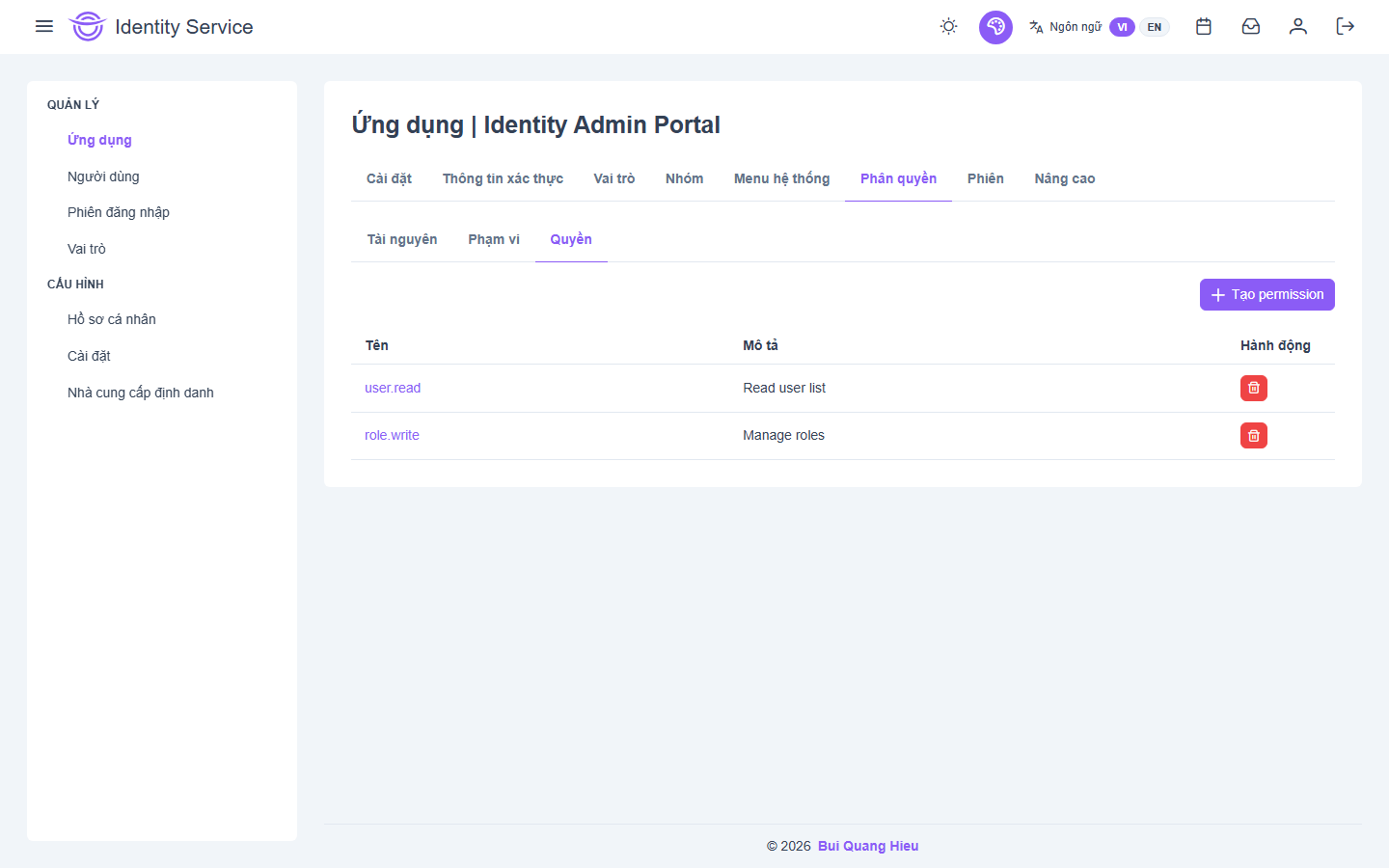Delete the role.write permission

click(x=1253, y=435)
